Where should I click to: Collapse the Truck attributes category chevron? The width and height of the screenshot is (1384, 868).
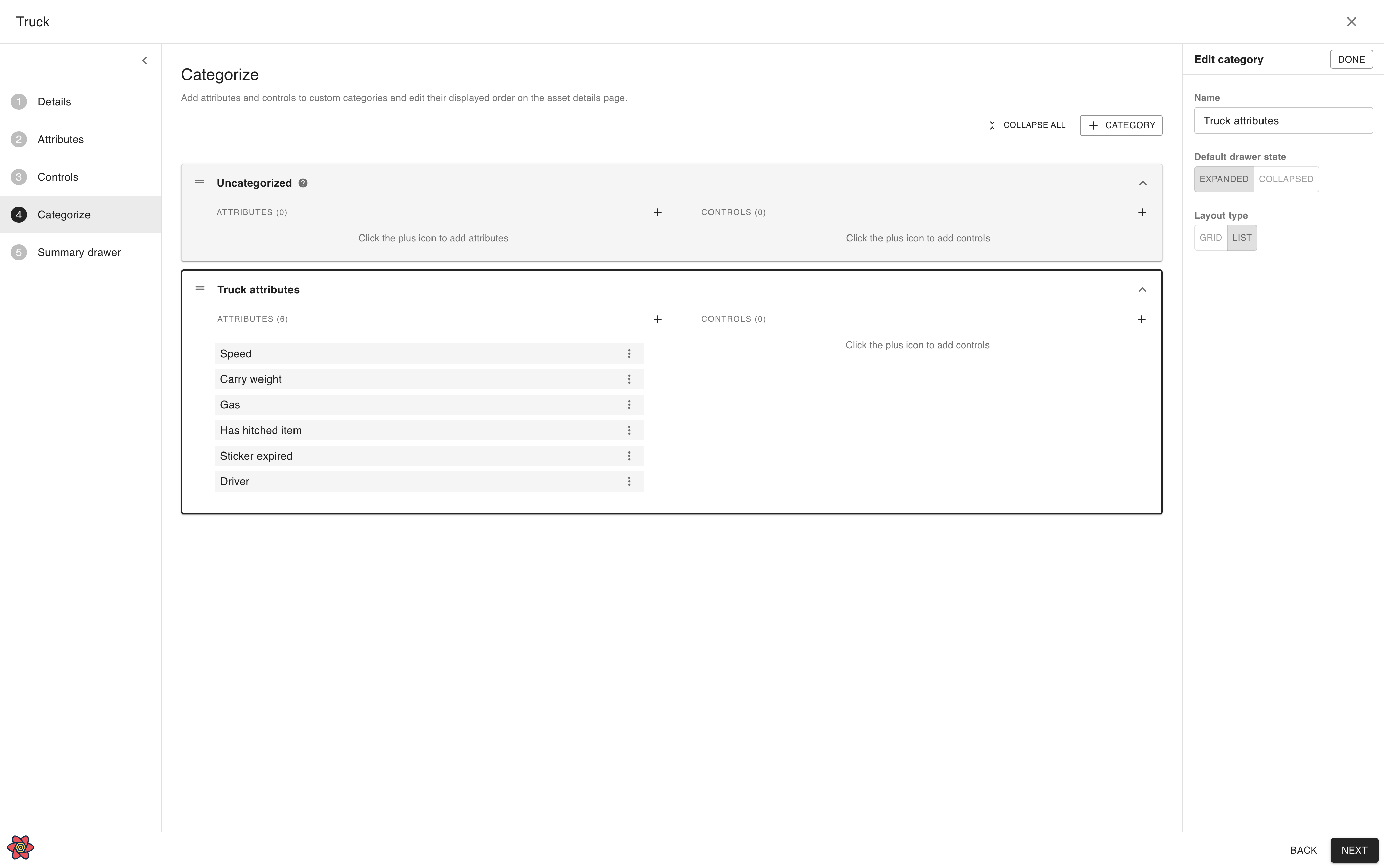1142,290
